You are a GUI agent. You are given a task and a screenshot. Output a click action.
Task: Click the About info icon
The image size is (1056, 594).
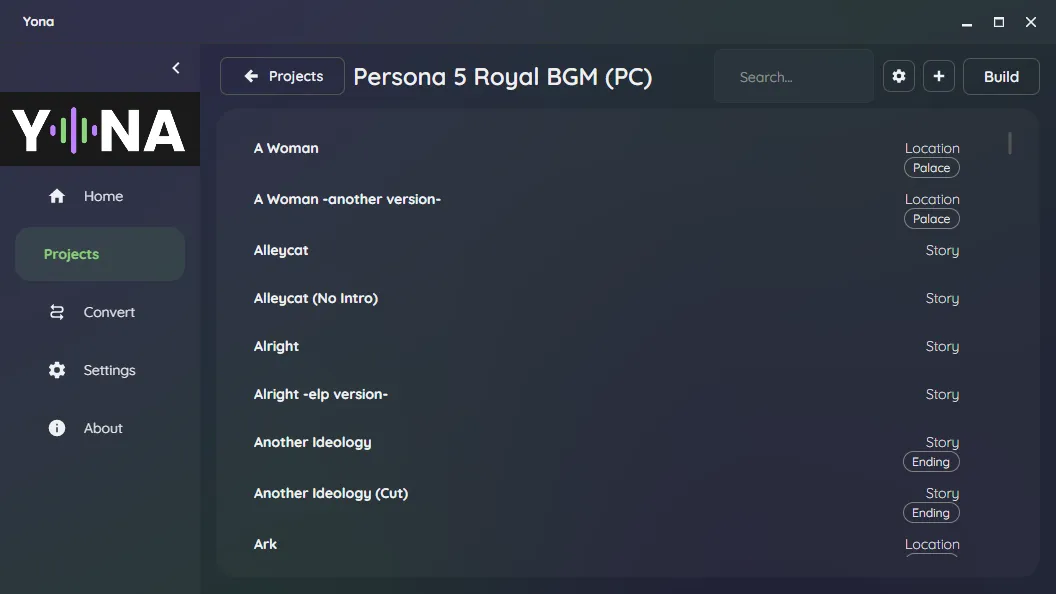(57, 428)
